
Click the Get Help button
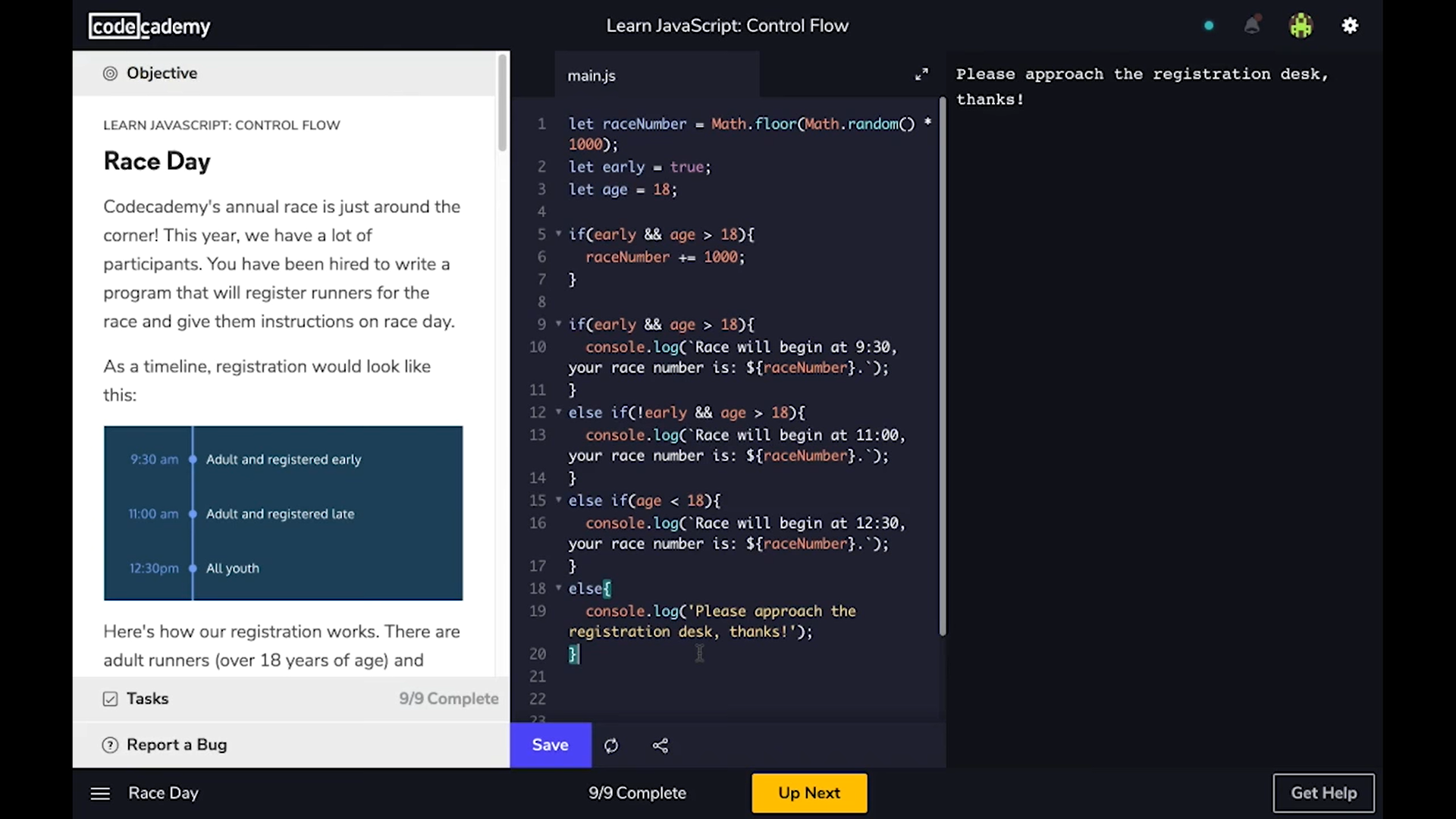1323,793
